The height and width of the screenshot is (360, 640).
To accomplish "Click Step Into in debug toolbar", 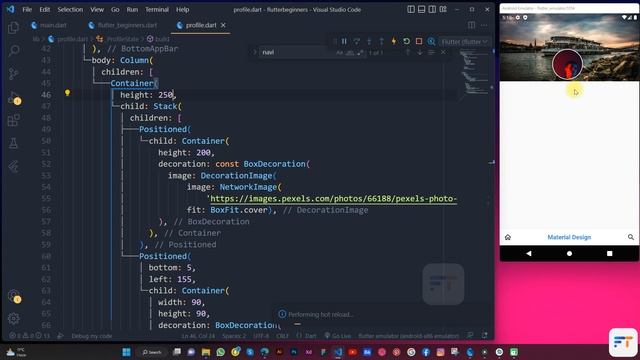I will [369, 41].
